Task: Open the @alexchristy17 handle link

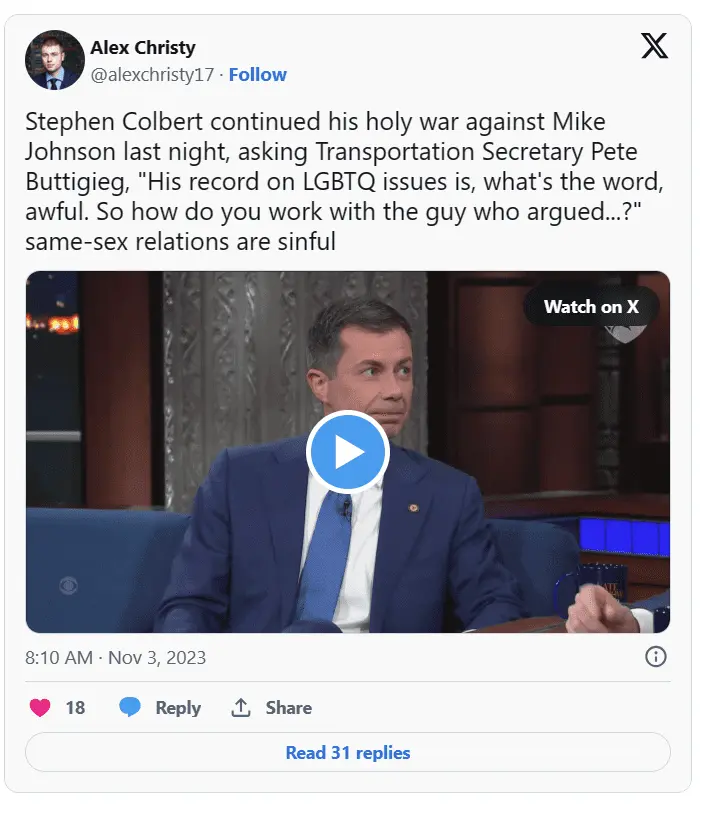Action: point(152,75)
